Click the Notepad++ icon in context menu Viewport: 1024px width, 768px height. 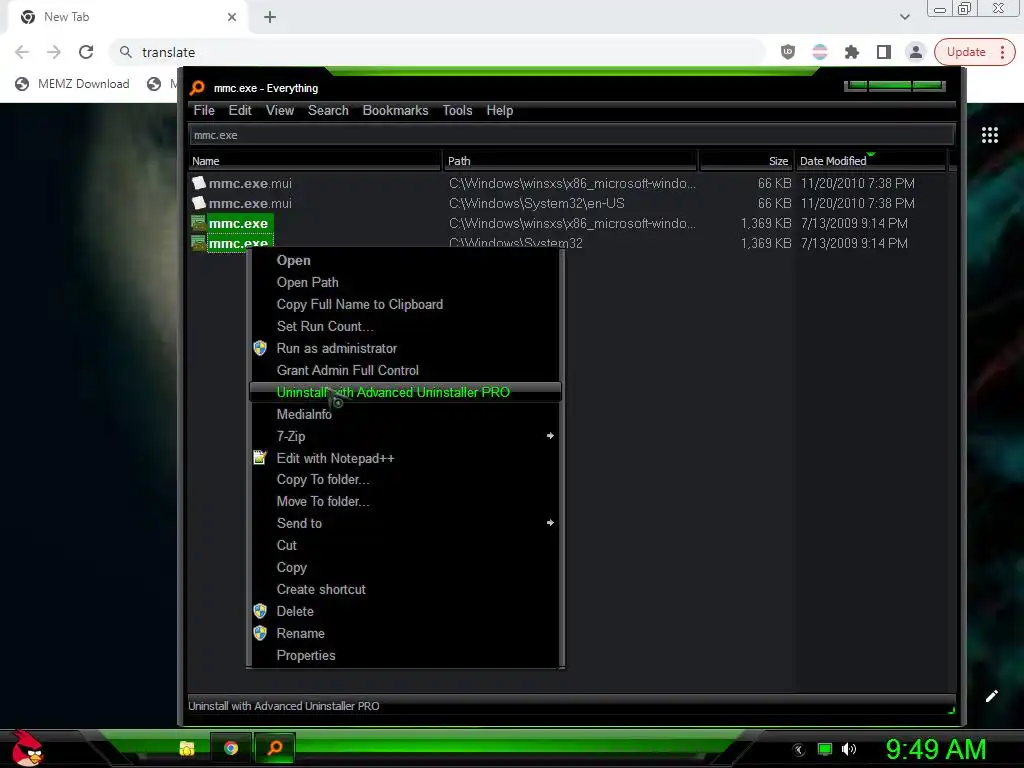point(260,458)
